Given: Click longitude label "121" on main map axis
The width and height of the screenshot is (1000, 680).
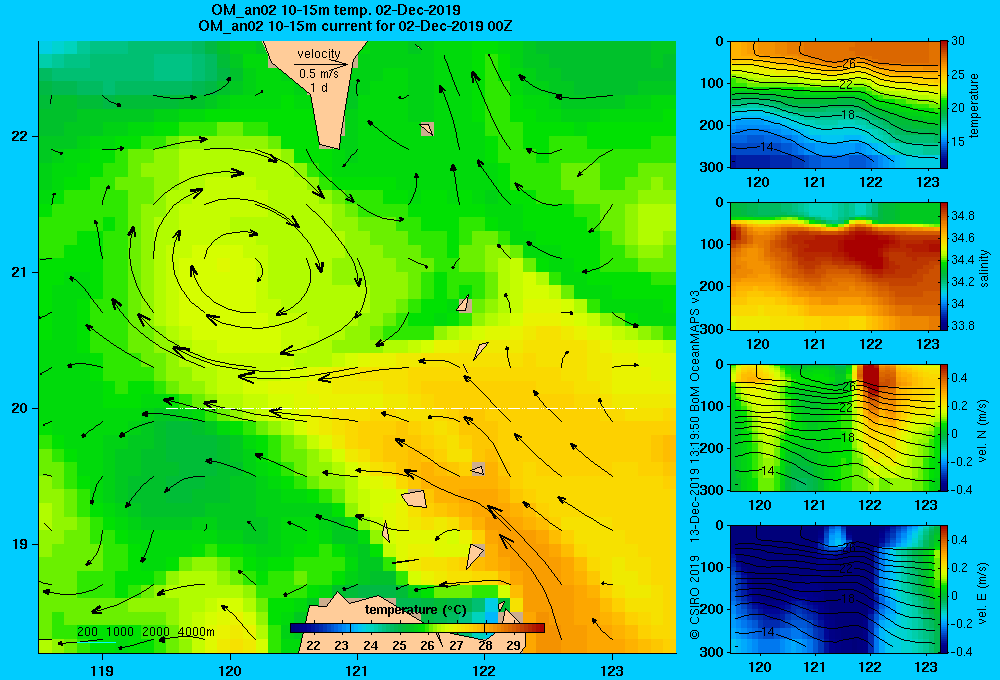Looking at the screenshot, I should (357, 670).
